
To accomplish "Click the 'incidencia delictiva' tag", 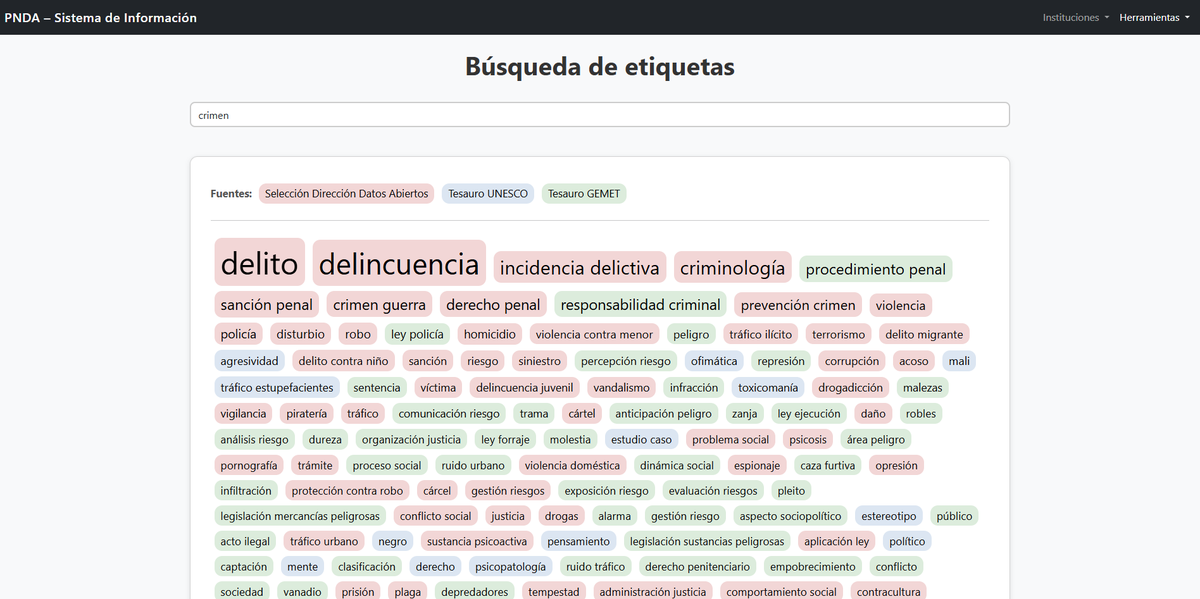I will pyautogui.click(x=580, y=268).
